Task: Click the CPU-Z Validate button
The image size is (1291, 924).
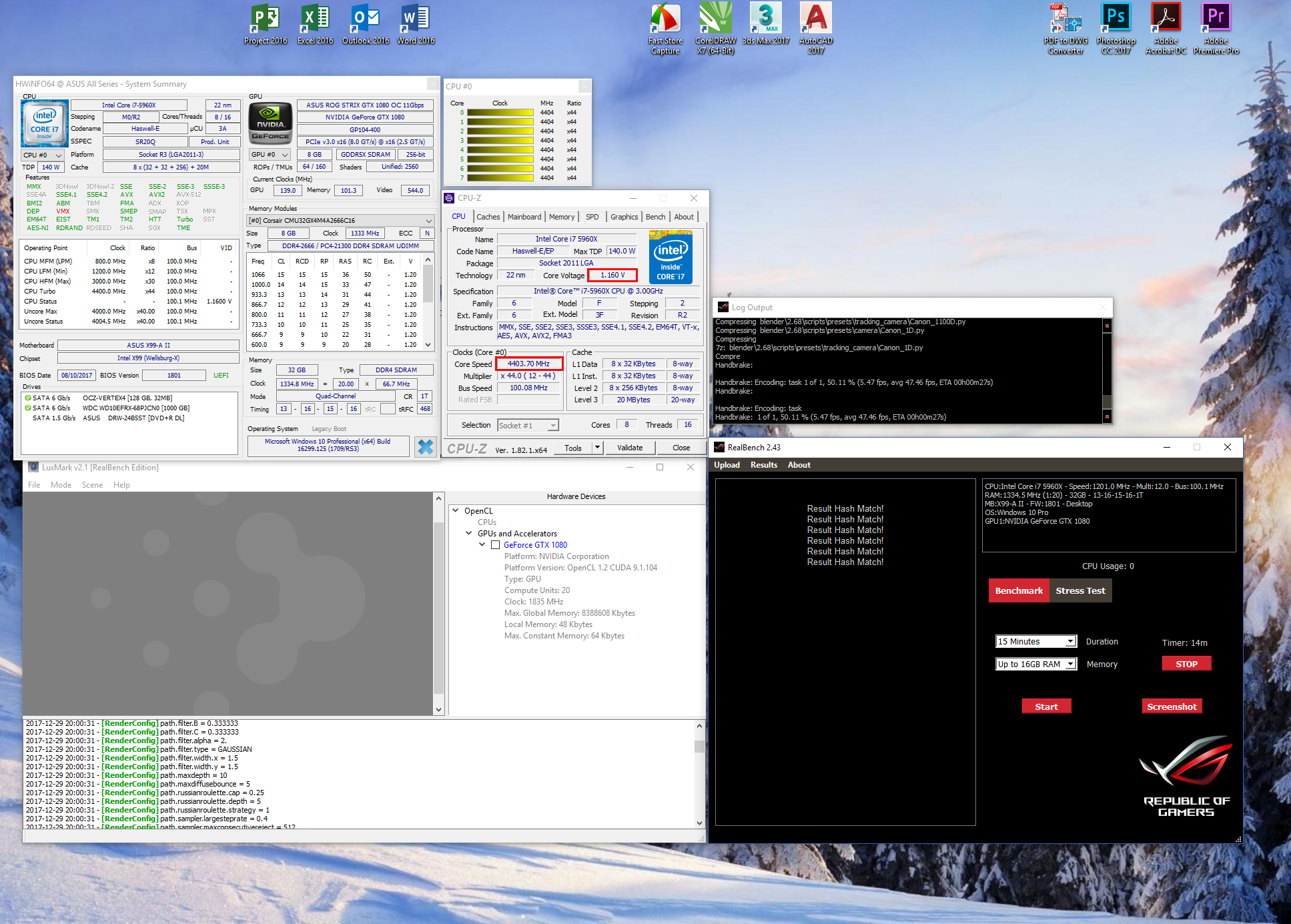Action: (x=629, y=448)
